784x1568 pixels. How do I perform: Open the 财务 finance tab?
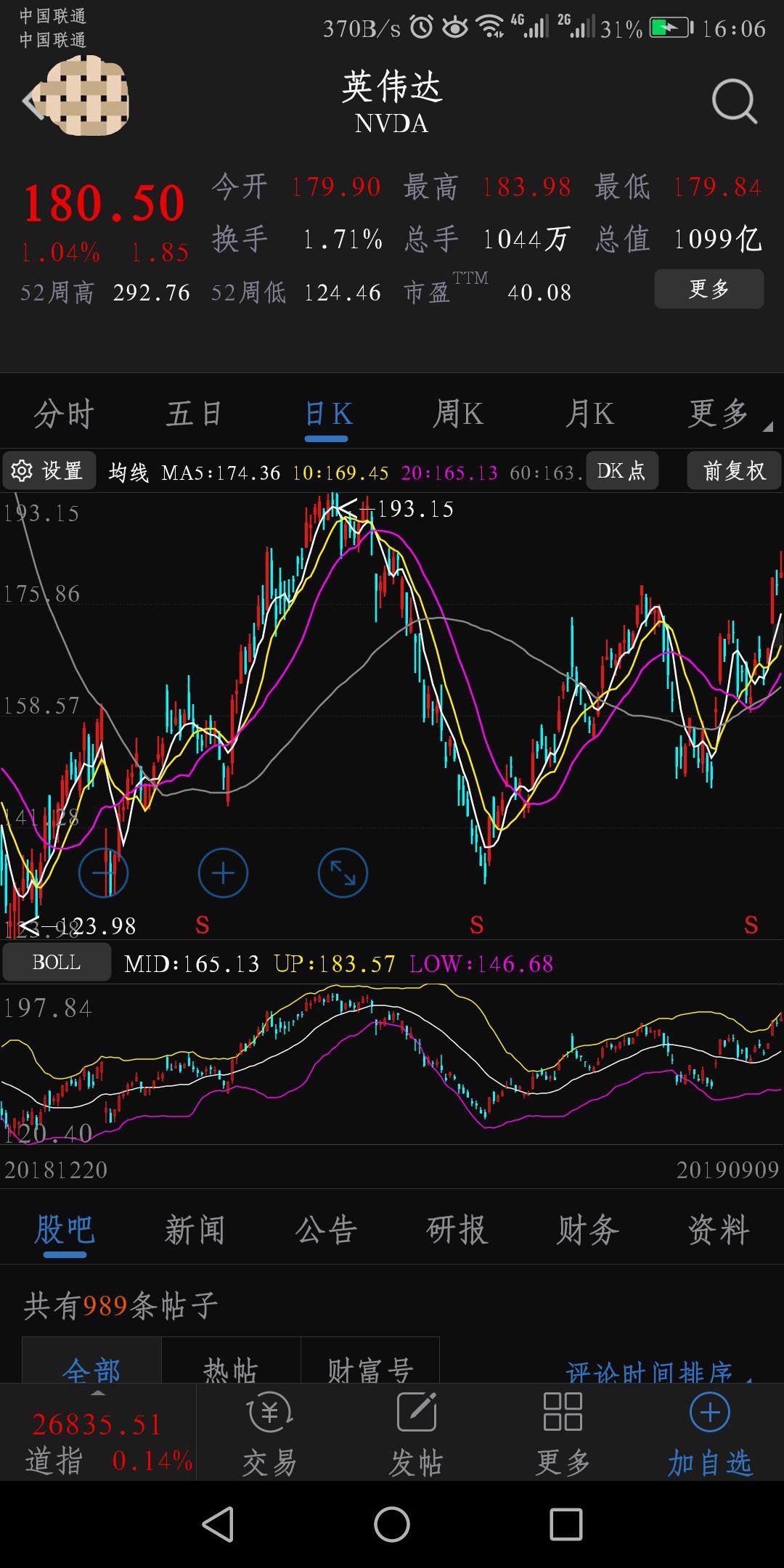click(x=587, y=1230)
